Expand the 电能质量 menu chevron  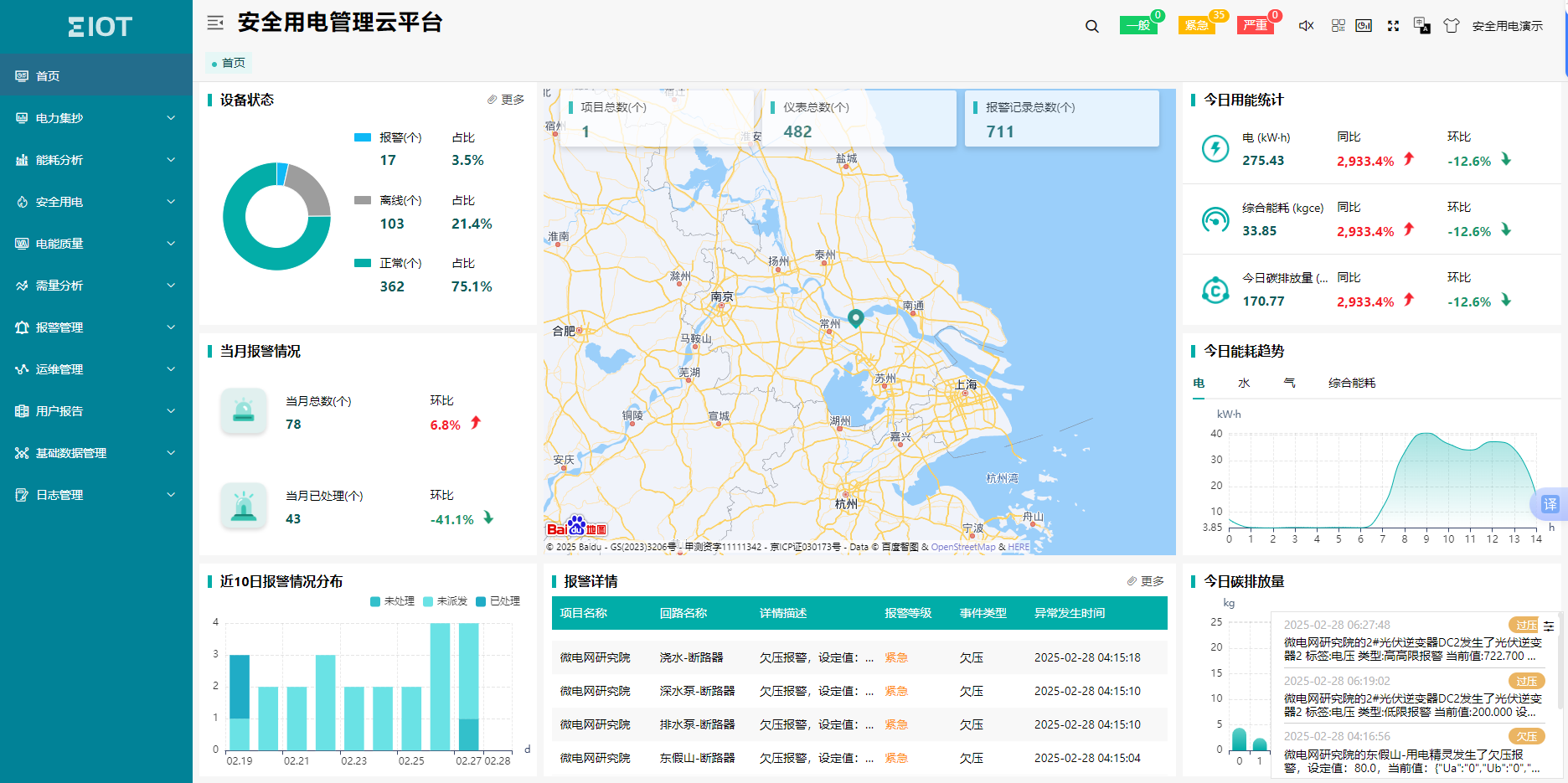pos(171,244)
